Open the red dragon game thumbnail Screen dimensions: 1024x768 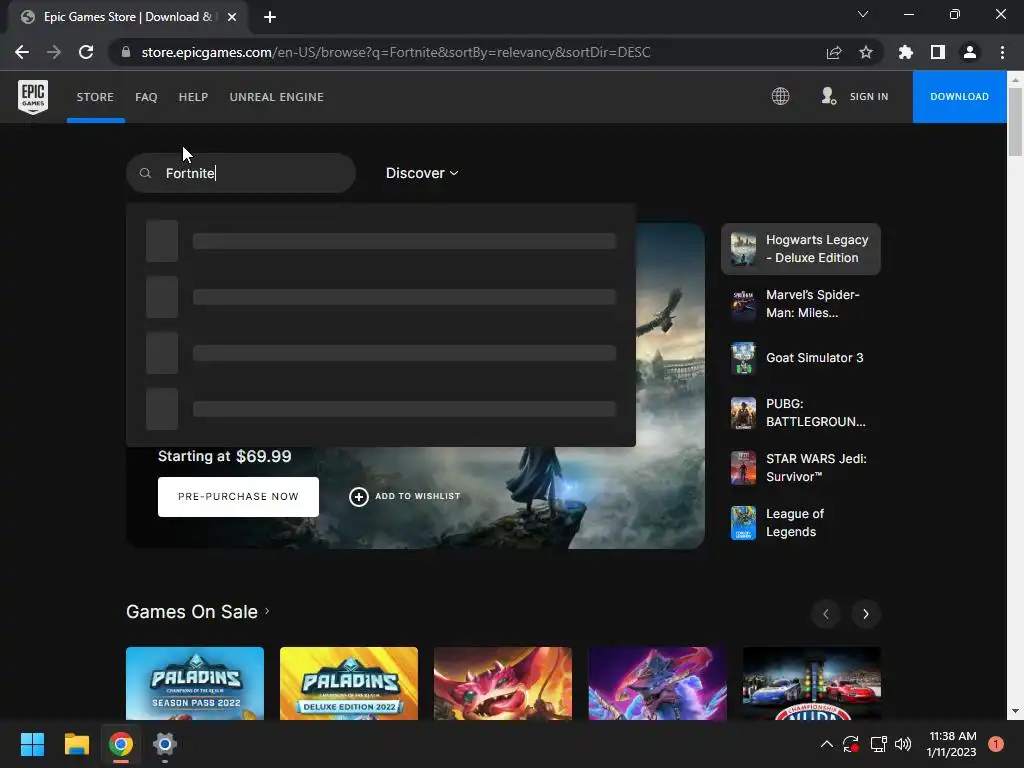(503, 683)
